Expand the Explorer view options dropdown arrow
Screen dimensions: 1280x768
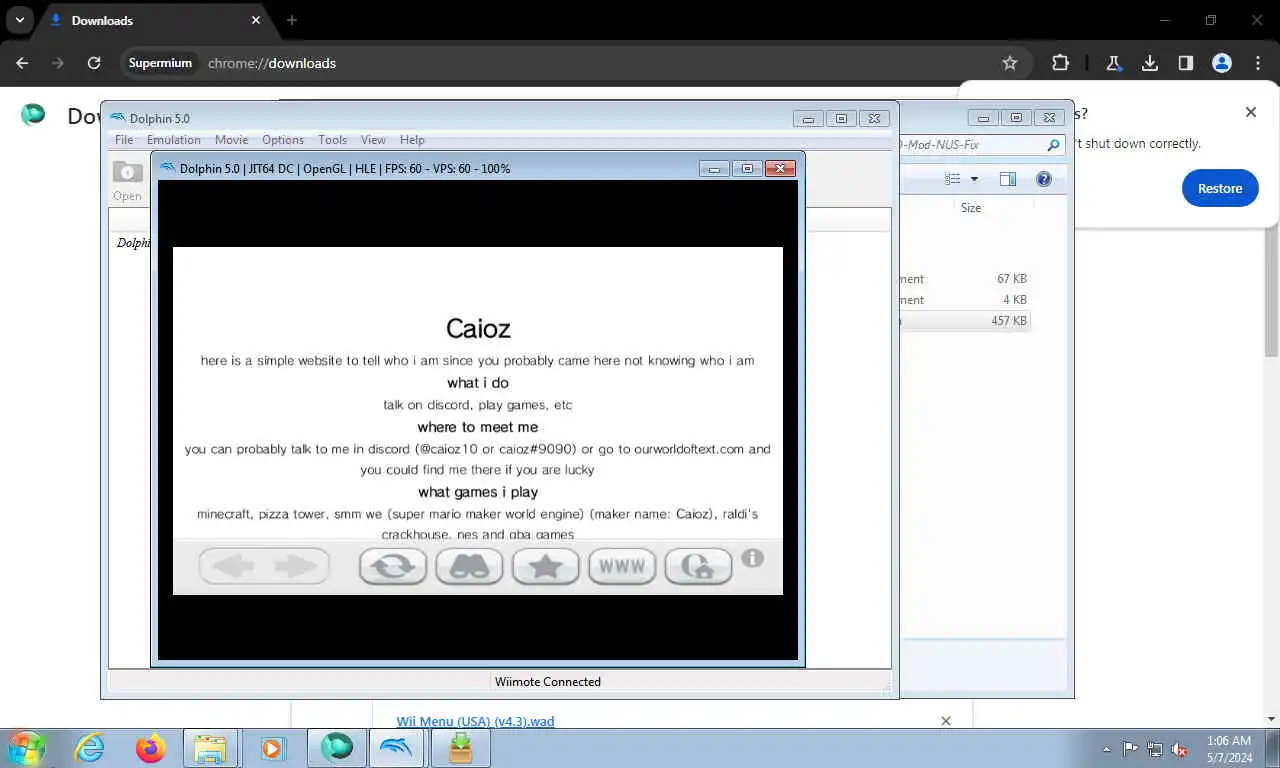pos(974,179)
